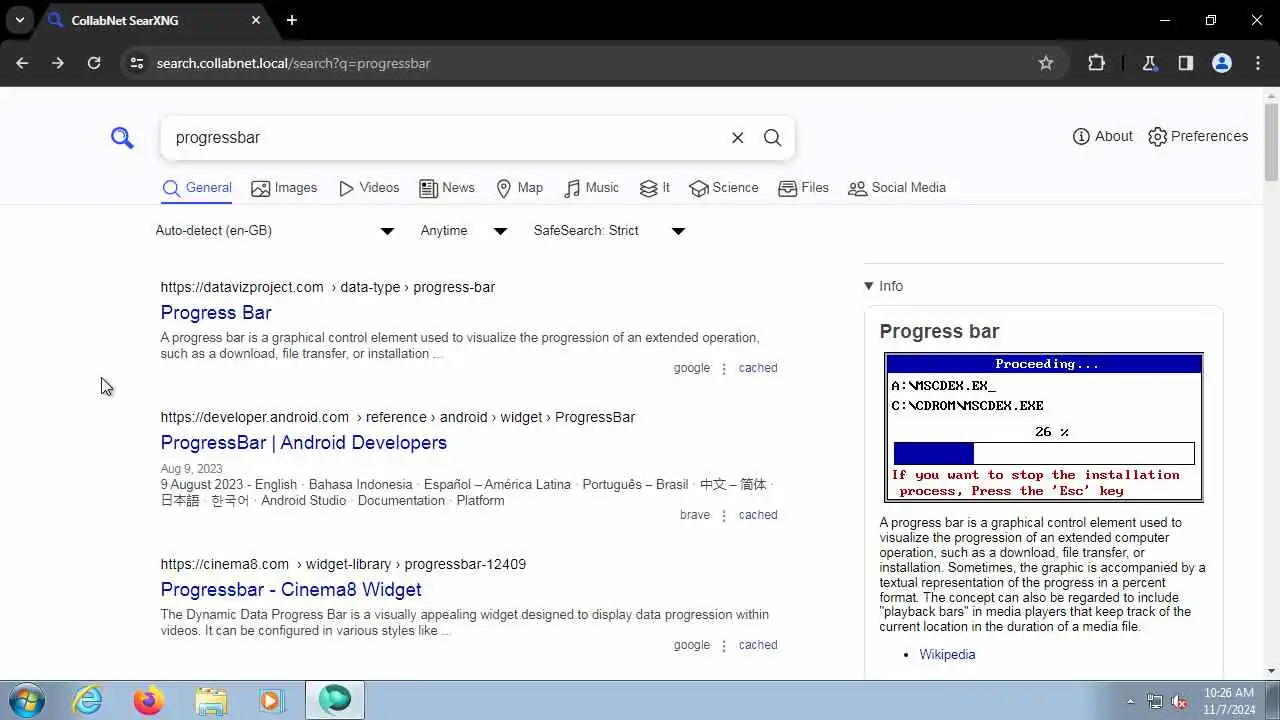Viewport: 1280px width, 720px height.
Task: Close the CollabNet SearXNG tab
Action: [256, 20]
